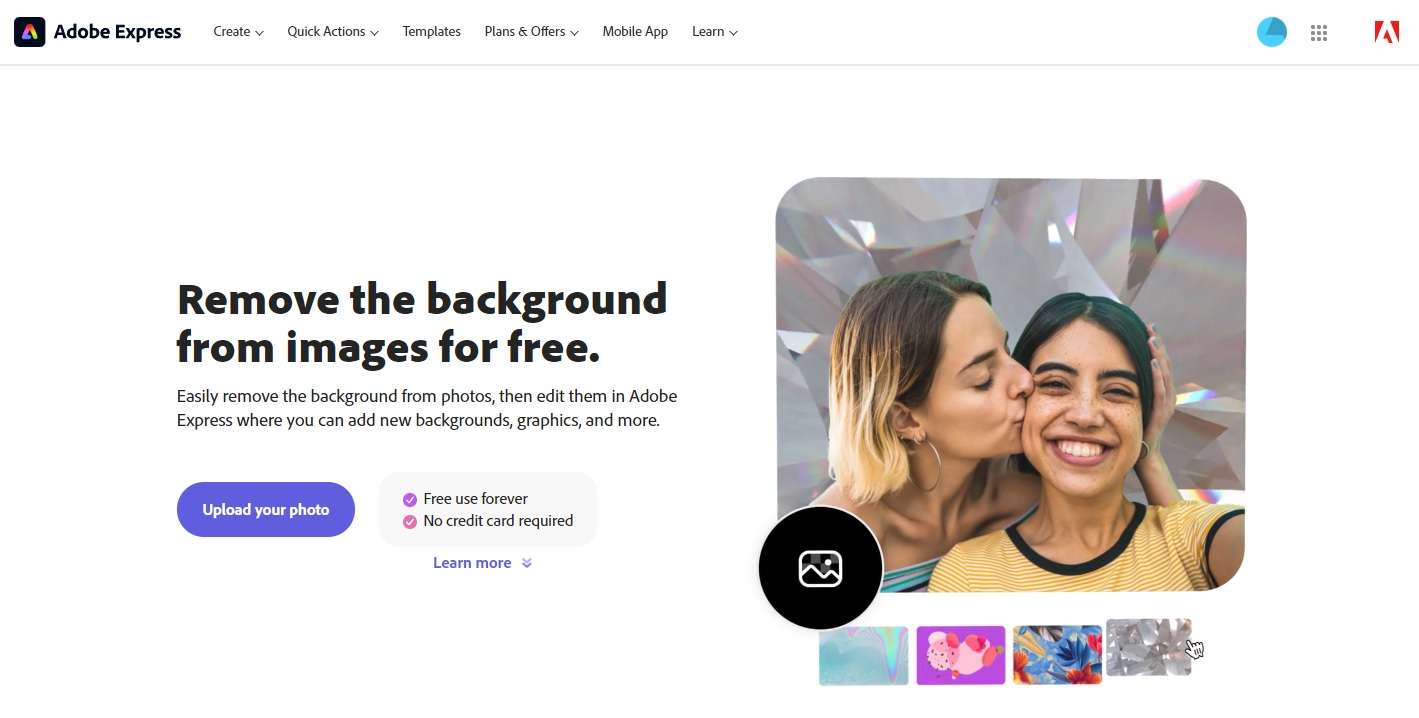Viewport: 1419px width, 718px height.
Task: Click the double chevron beside Learn more
Action: pyautogui.click(x=527, y=563)
